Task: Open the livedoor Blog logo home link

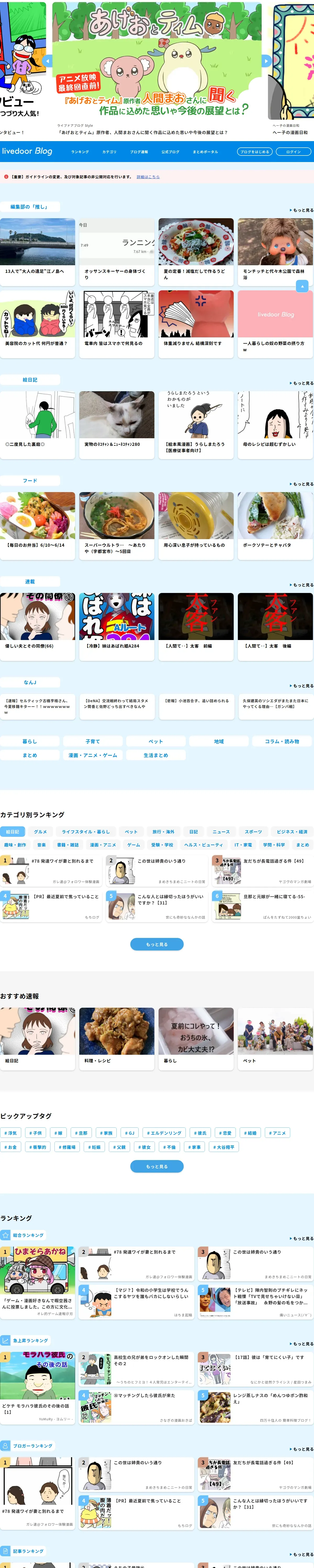Action: coord(27,151)
